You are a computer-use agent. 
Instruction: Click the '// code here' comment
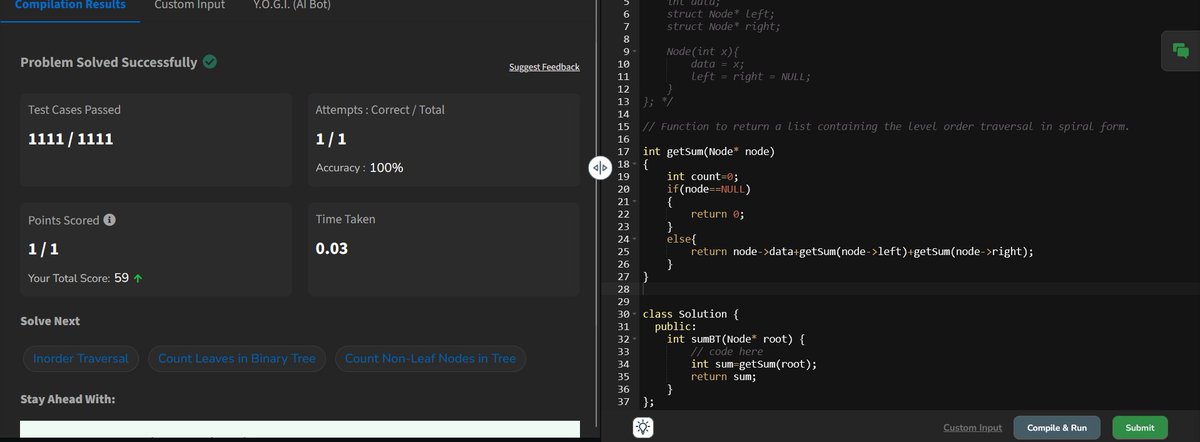pyautogui.click(x=727, y=352)
